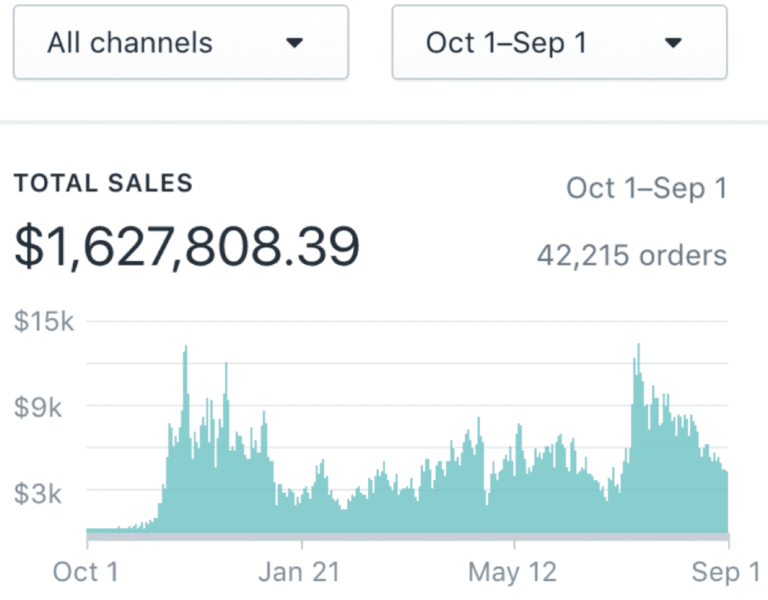Click the gray baseline bar under the chart
Image resolution: width=768 pixels, height=600 pixels.
[408, 537]
